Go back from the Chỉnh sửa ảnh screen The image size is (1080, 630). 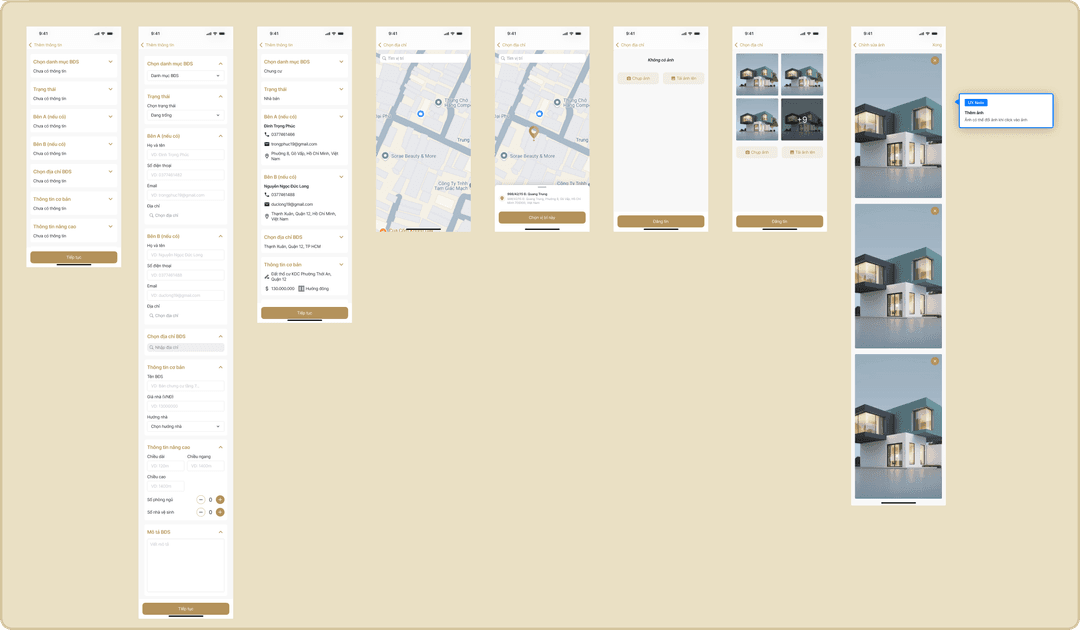(x=857, y=45)
